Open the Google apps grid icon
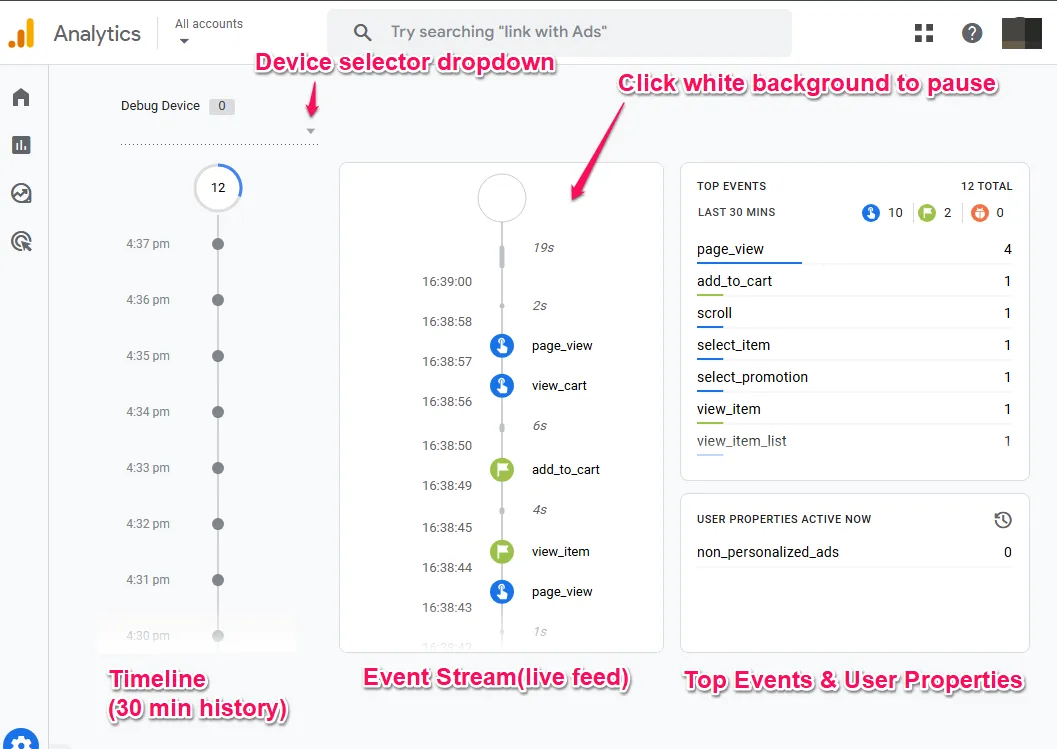Viewport: 1057px width, 749px height. pos(924,33)
